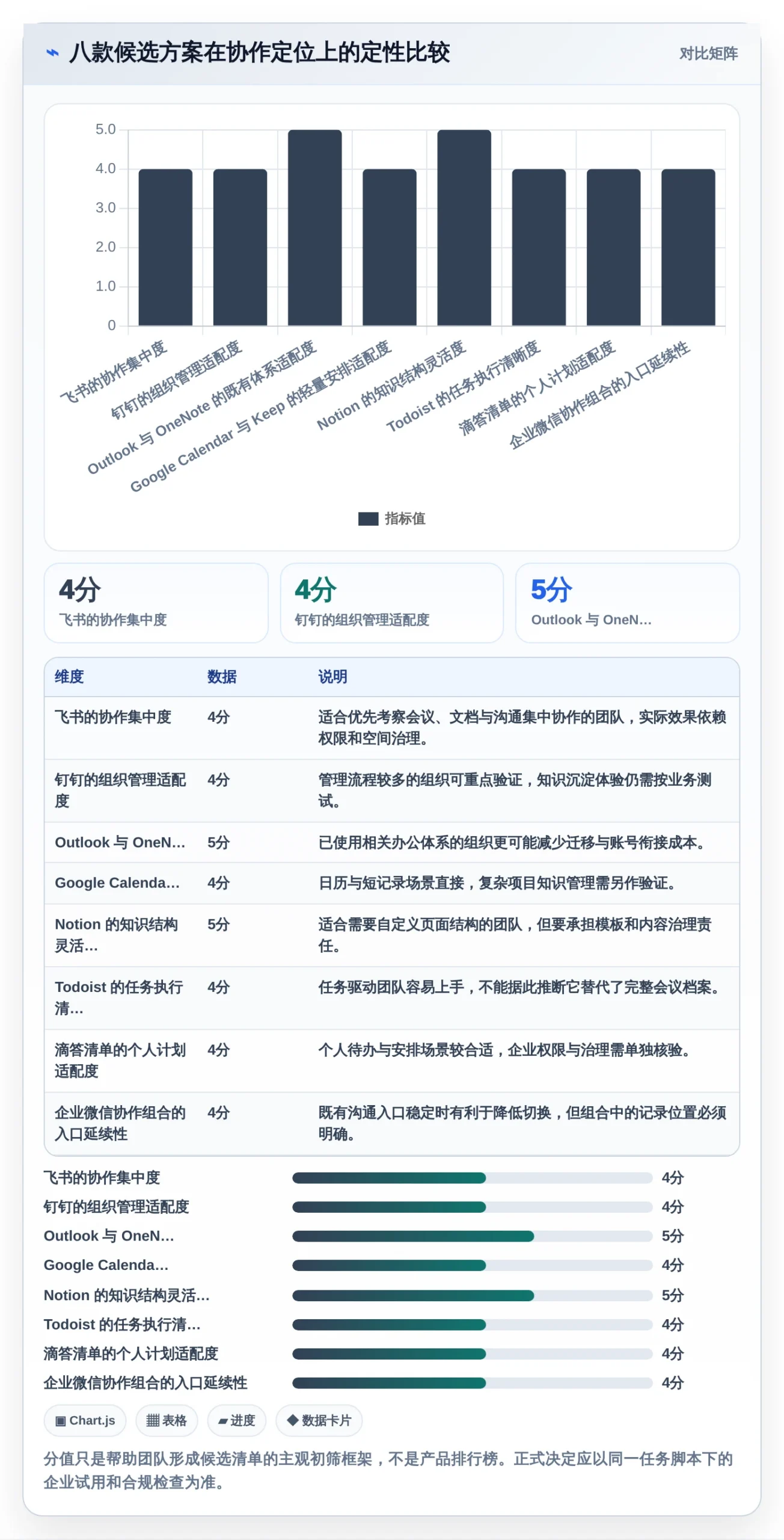Viewport: 784px width, 1540px height.
Task: Click the bar for Outlook 与 OneNote
Action: click(x=314, y=227)
